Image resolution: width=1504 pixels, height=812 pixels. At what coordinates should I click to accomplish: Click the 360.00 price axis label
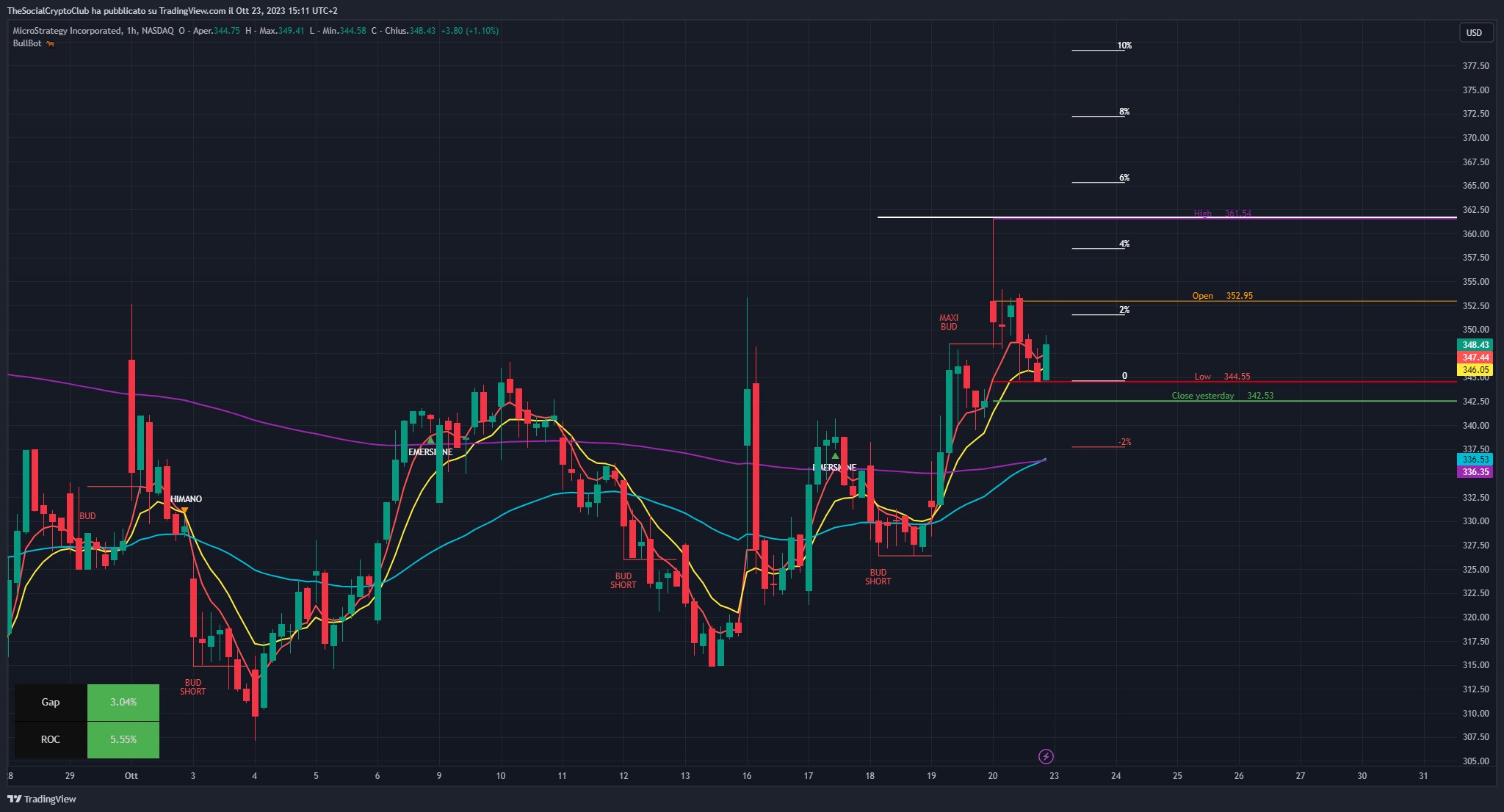pos(1476,234)
